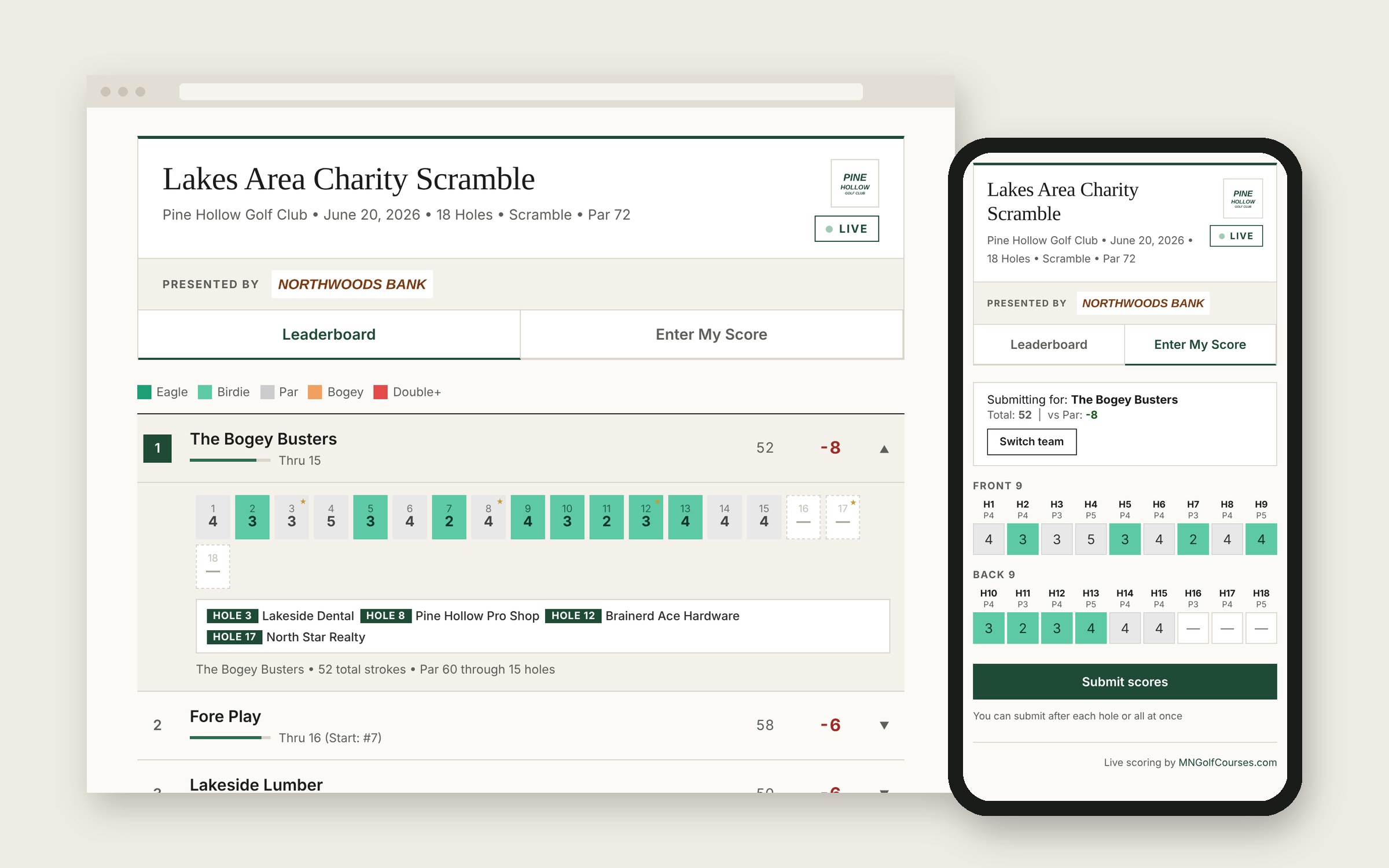Click H11 score box on phone

1023,628
